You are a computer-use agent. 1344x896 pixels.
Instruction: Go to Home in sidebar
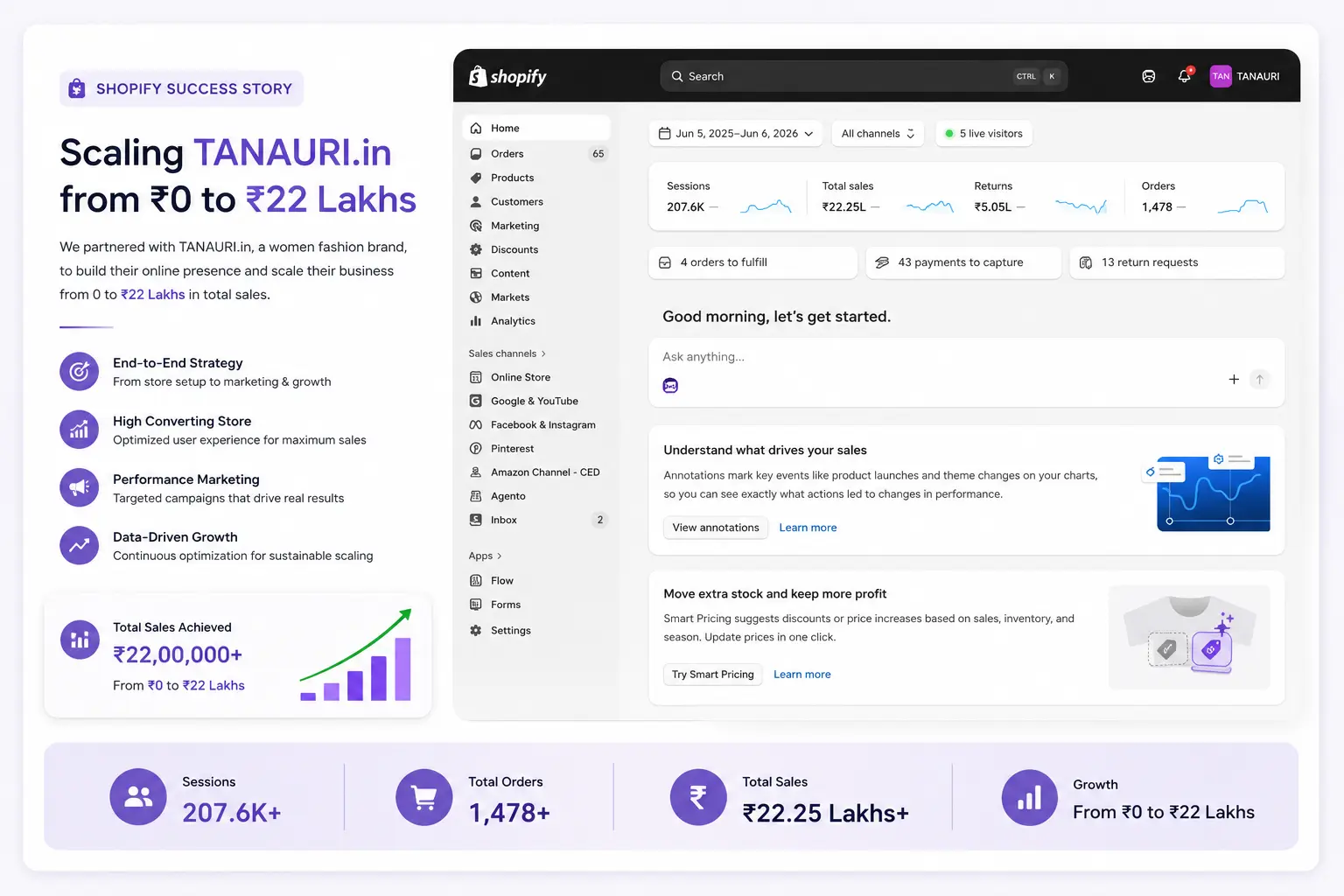(x=535, y=128)
